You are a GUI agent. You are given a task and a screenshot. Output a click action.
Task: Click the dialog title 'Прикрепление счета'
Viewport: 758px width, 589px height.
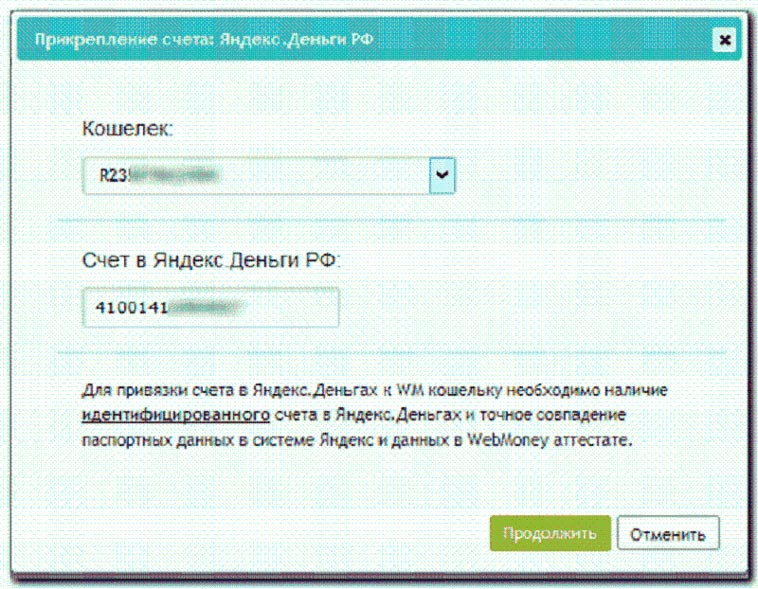[x=124, y=39]
